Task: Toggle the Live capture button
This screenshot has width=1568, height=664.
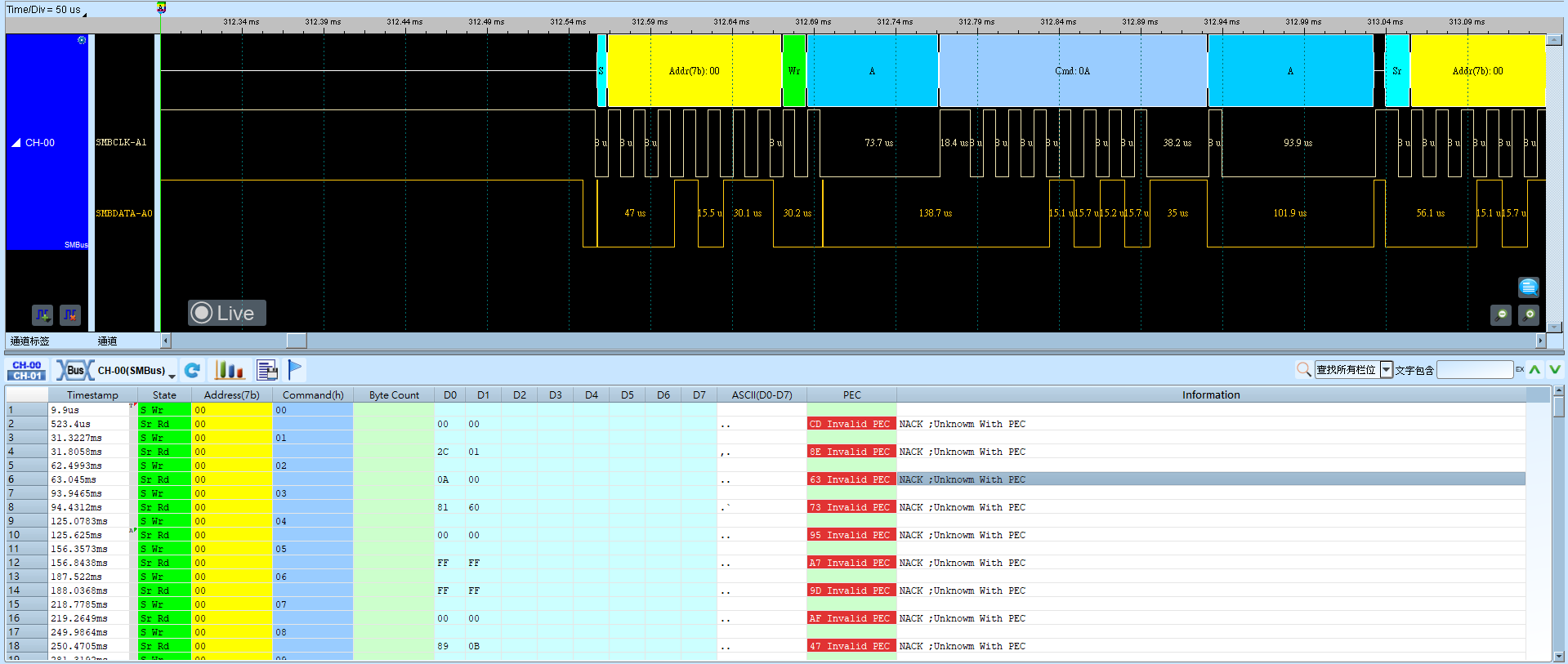Action: tap(226, 313)
